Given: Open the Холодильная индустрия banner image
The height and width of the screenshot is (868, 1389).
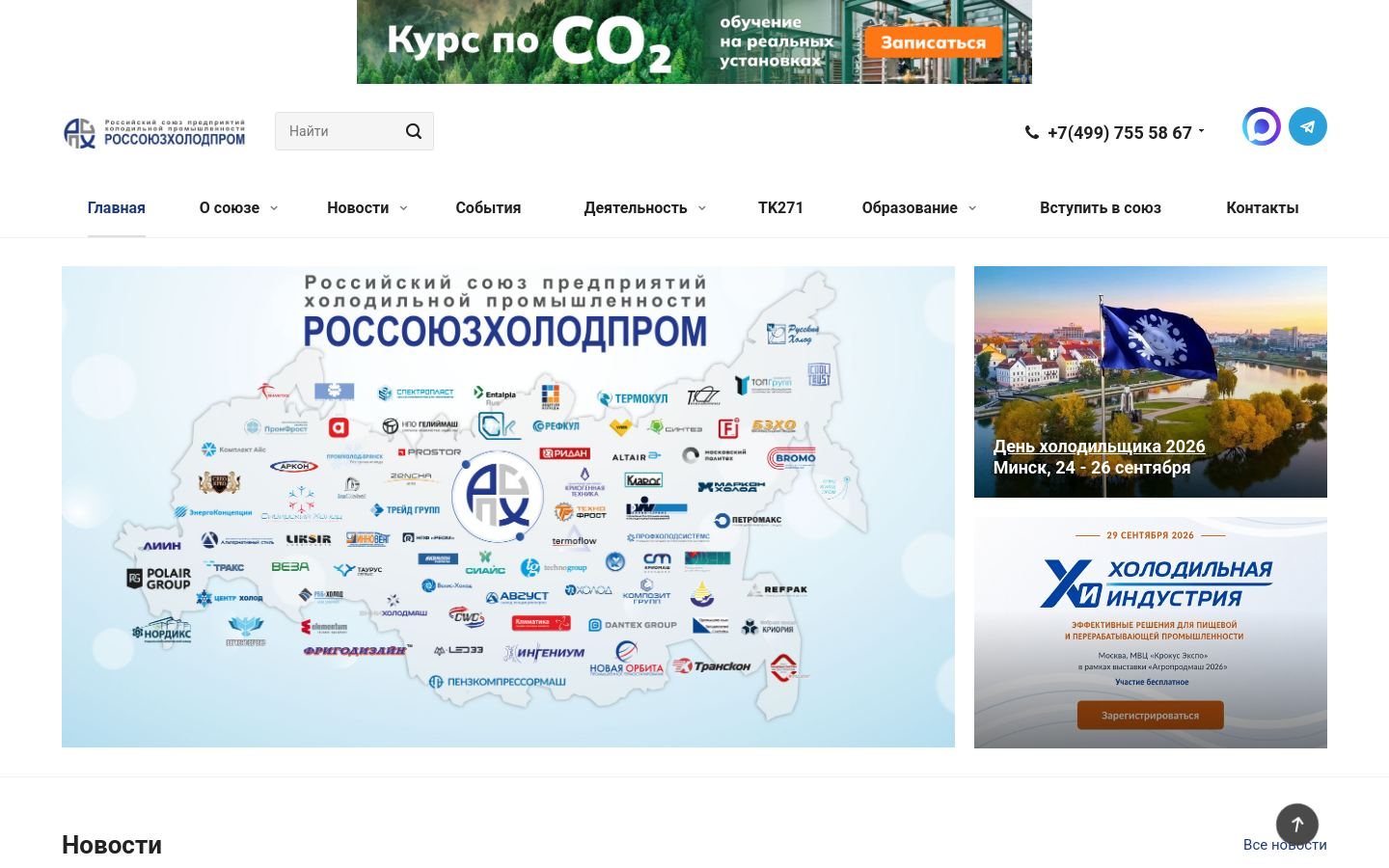Looking at the screenshot, I should pos(1151,633).
